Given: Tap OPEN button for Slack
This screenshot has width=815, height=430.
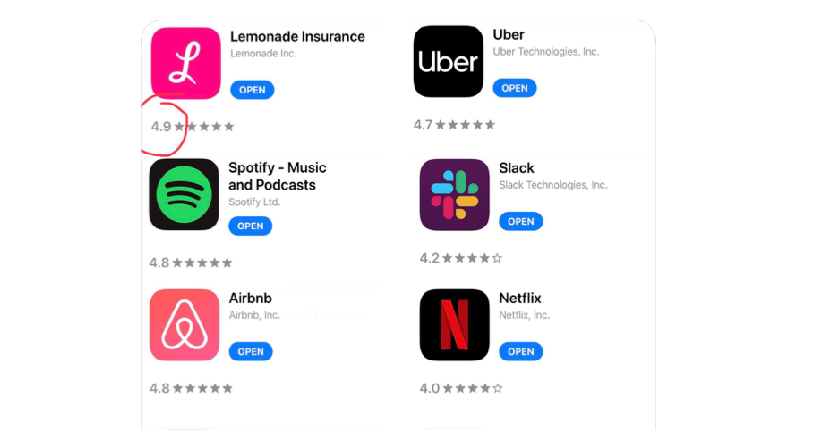Looking at the screenshot, I should [521, 221].
